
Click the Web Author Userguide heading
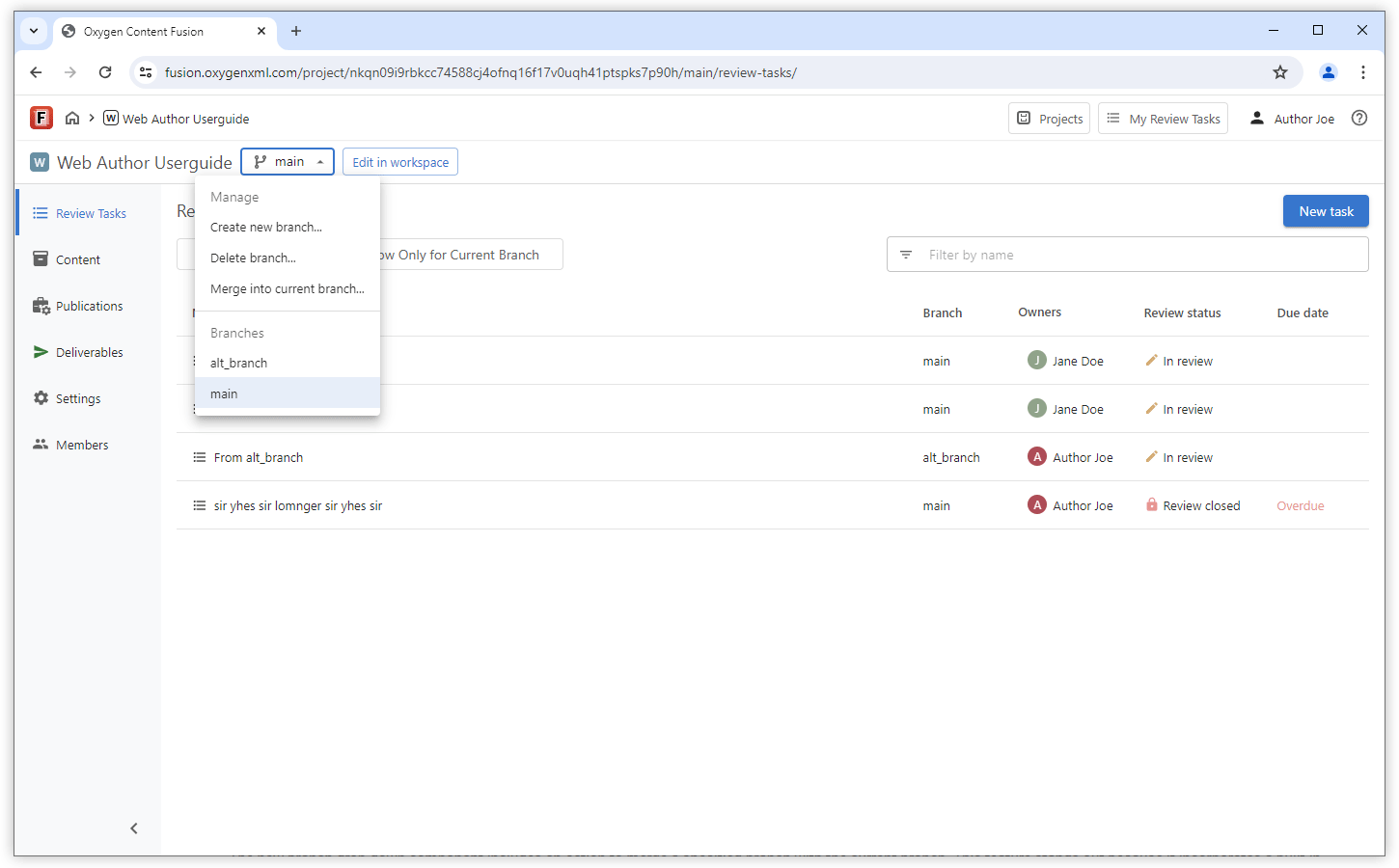click(145, 163)
